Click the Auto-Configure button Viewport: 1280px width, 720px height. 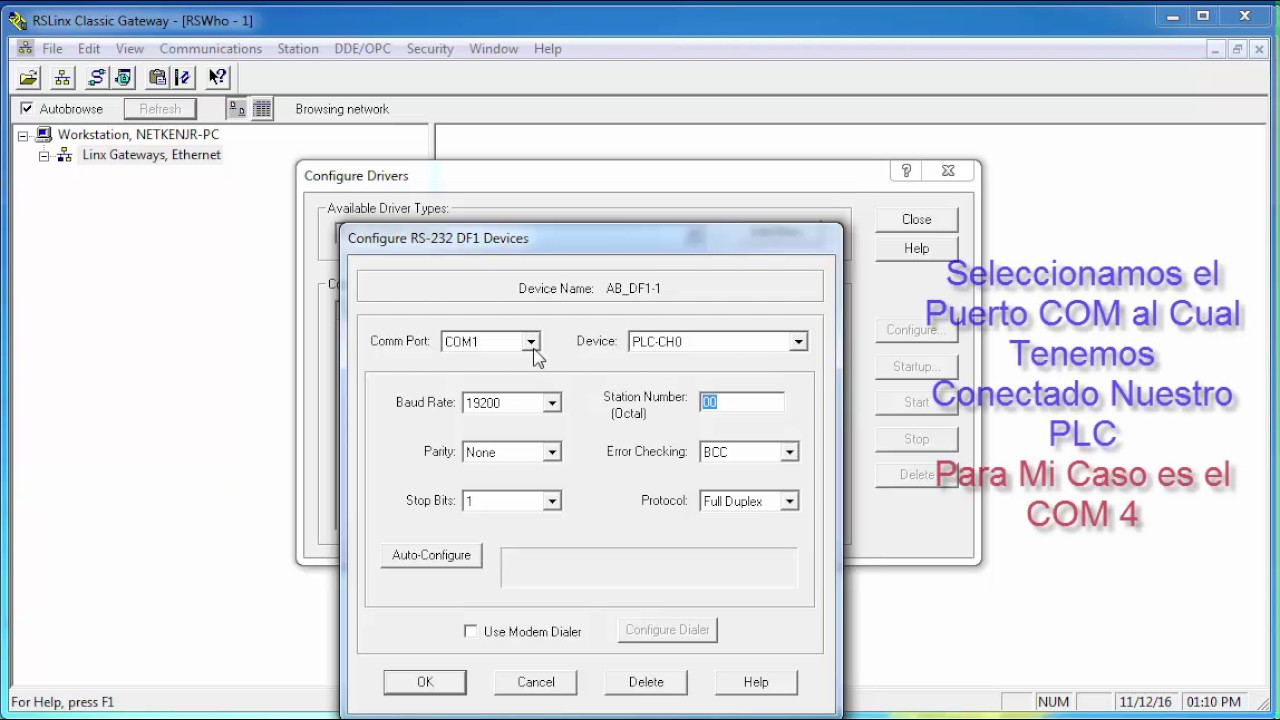coord(431,555)
